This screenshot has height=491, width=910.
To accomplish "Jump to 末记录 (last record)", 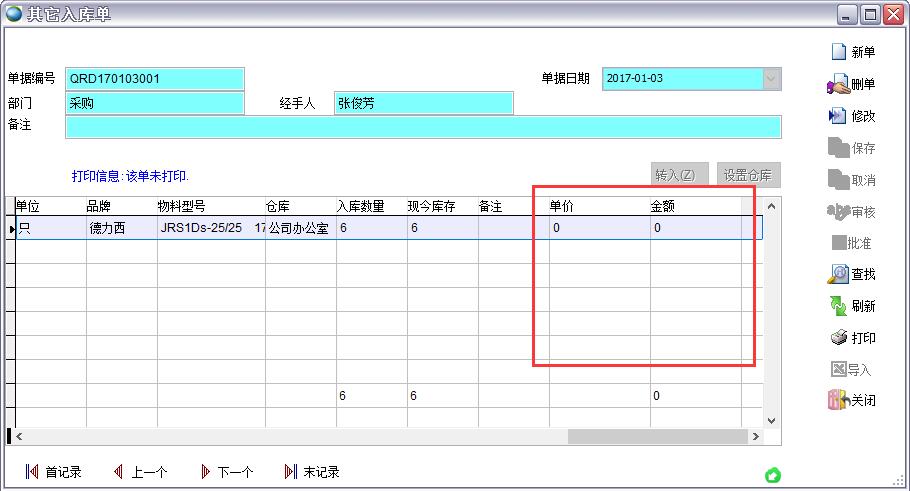I will [x=291, y=472].
